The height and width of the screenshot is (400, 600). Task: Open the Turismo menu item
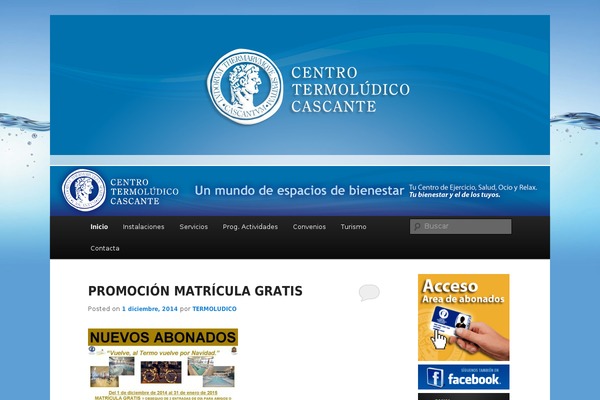point(353,227)
